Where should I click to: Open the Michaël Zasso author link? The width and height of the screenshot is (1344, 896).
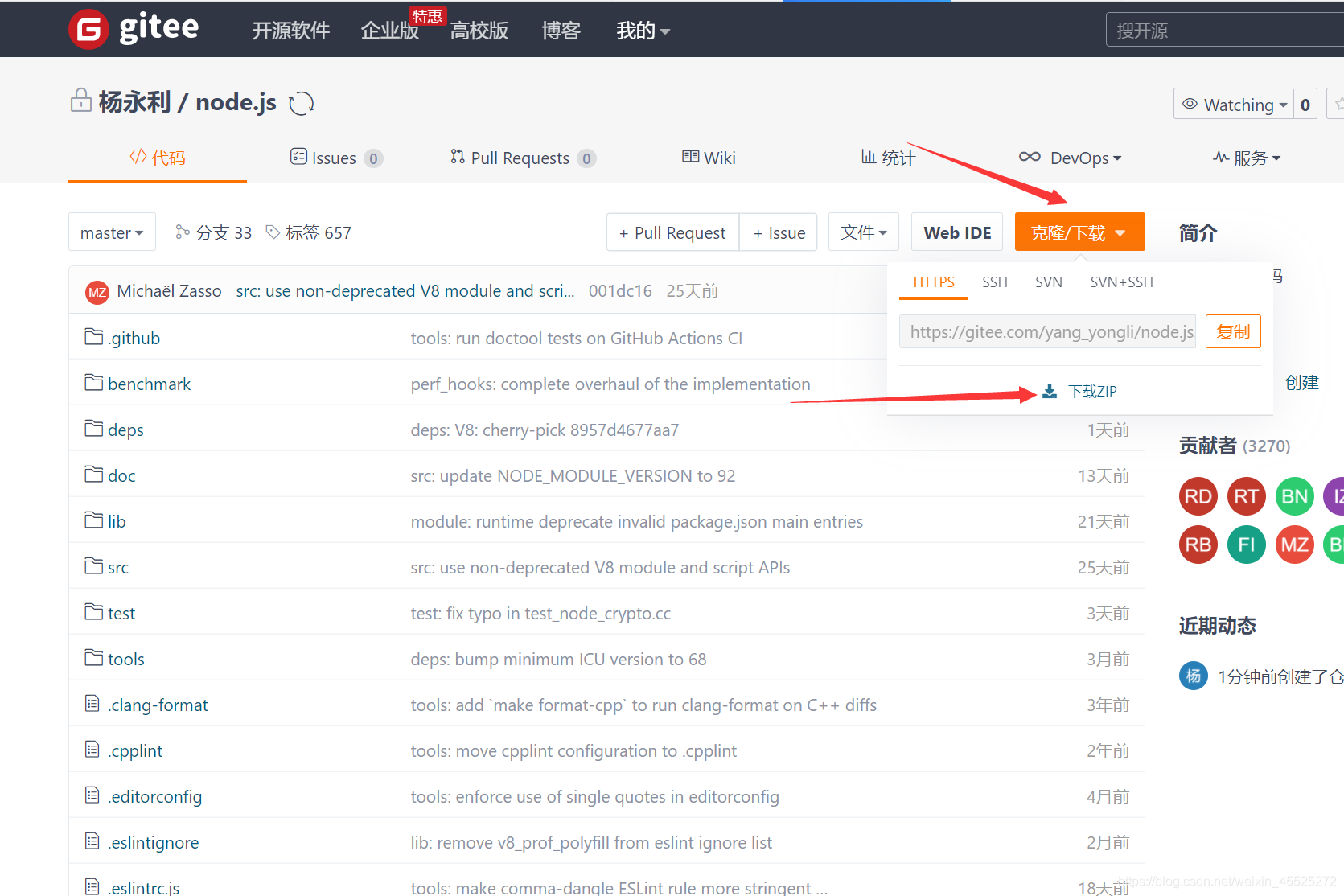click(x=169, y=291)
